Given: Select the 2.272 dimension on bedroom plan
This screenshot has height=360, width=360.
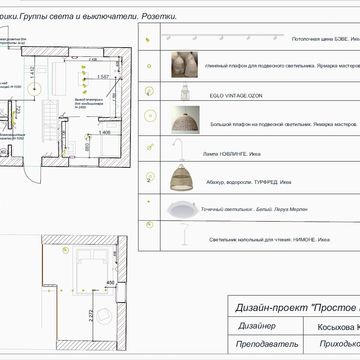Looking at the screenshot, I should (91, 315).
